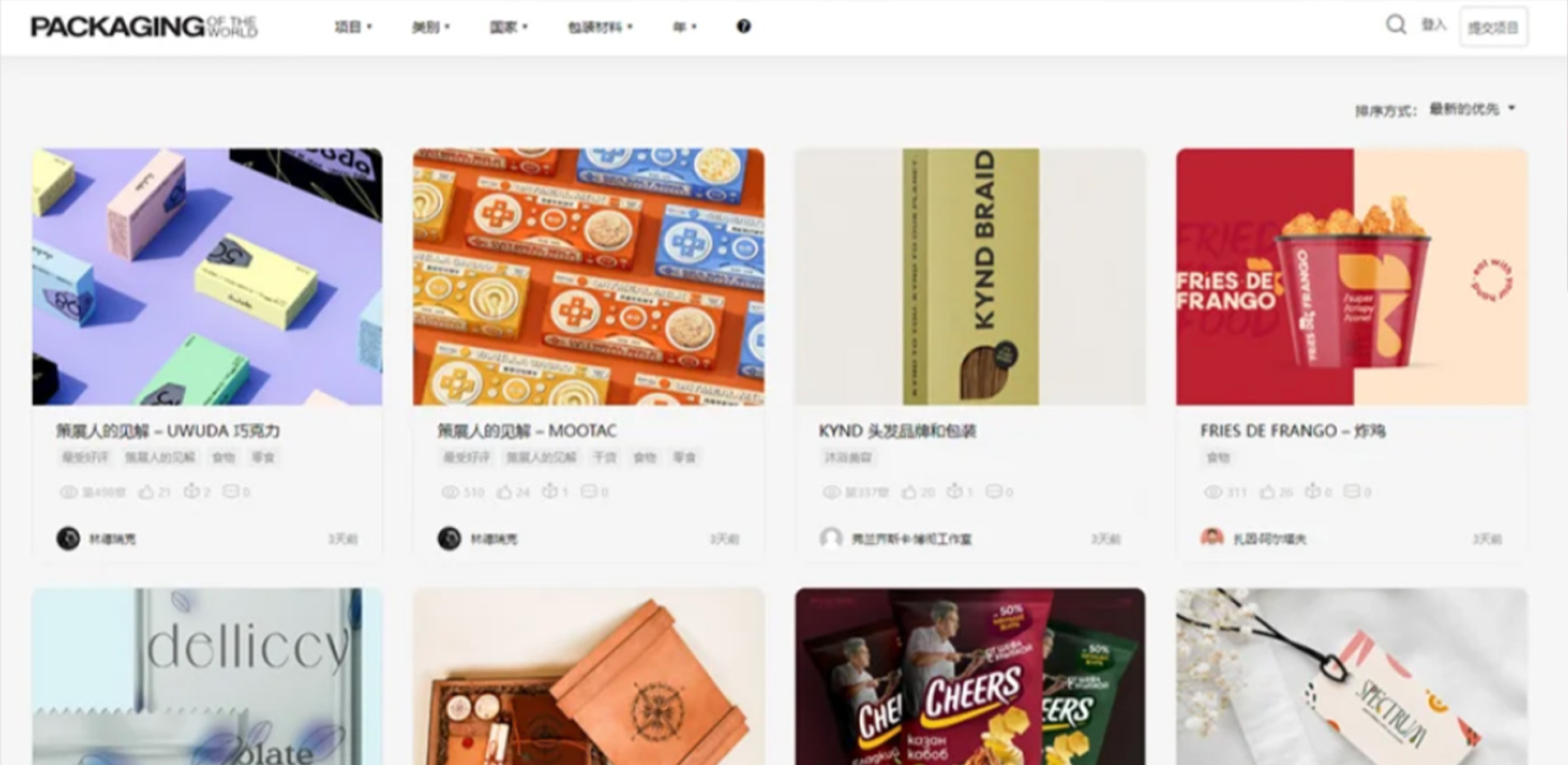This screenshot has height=765, width=1568.
Task: Open the 类别 category menu
Action: (x=431, y=27)
